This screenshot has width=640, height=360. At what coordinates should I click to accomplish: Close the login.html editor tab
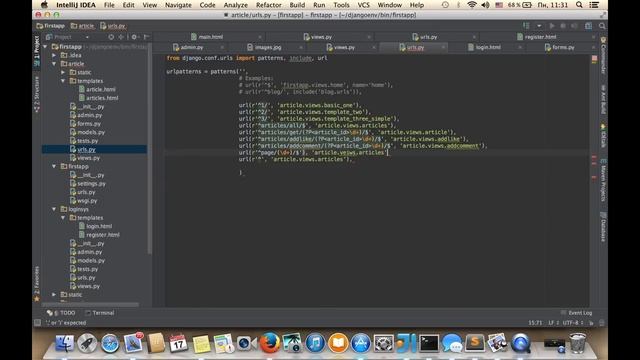[520, 47]
